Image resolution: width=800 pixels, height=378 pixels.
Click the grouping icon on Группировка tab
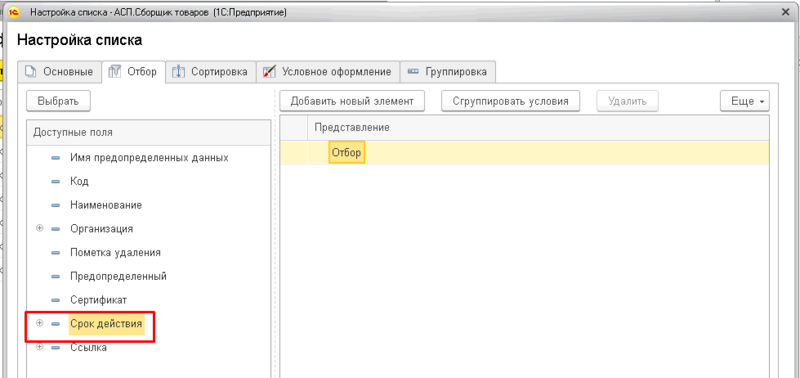click(x=413, y=72)
